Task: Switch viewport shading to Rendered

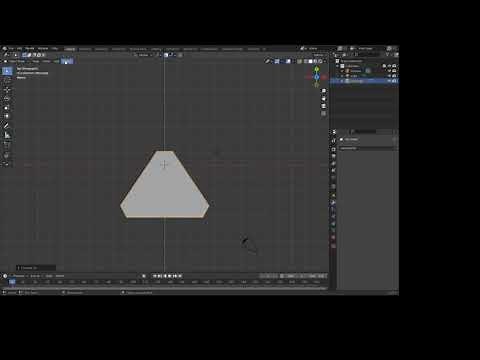Action: point(320,61)
